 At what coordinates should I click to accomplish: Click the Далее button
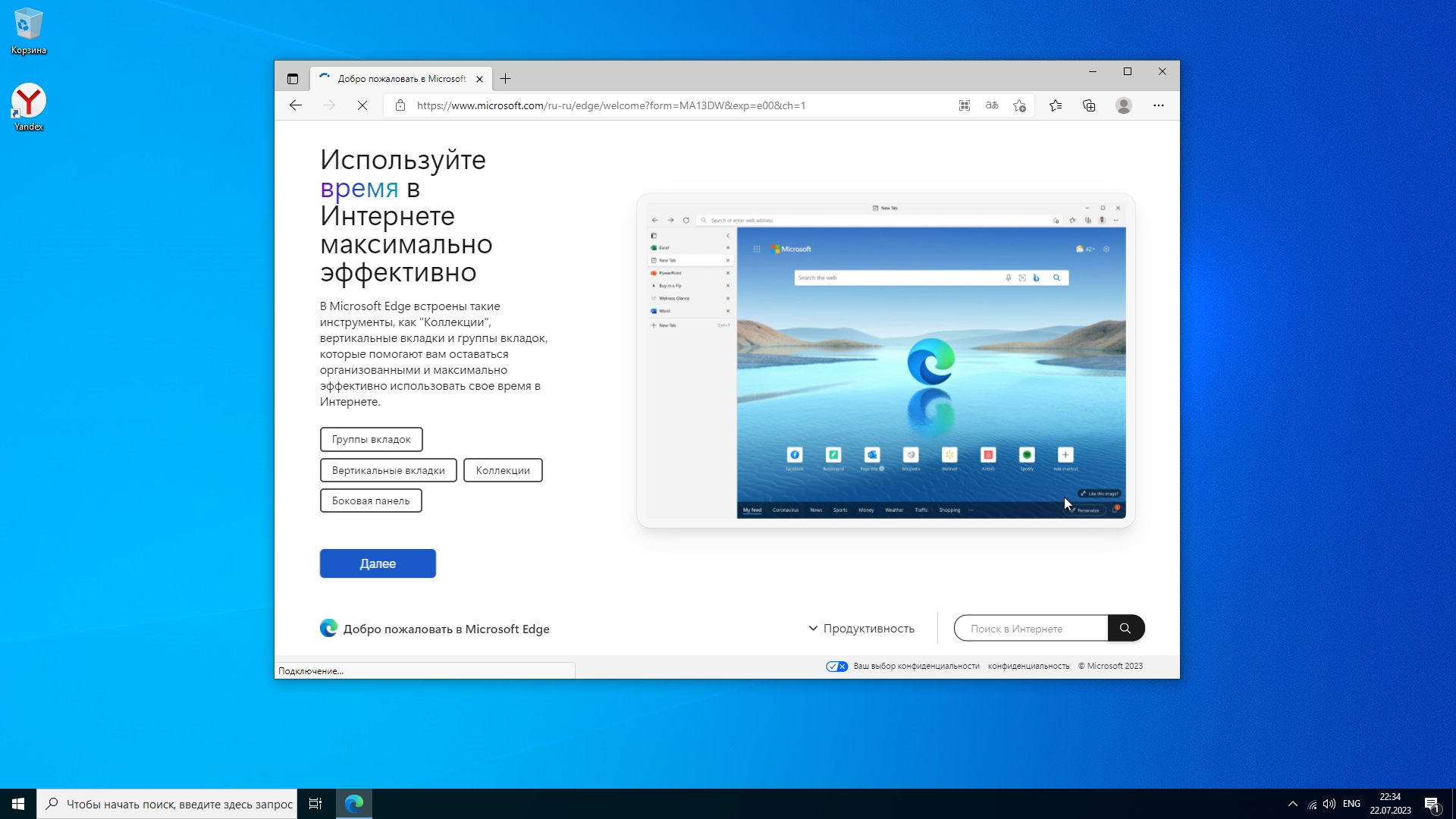click(378, 563)
